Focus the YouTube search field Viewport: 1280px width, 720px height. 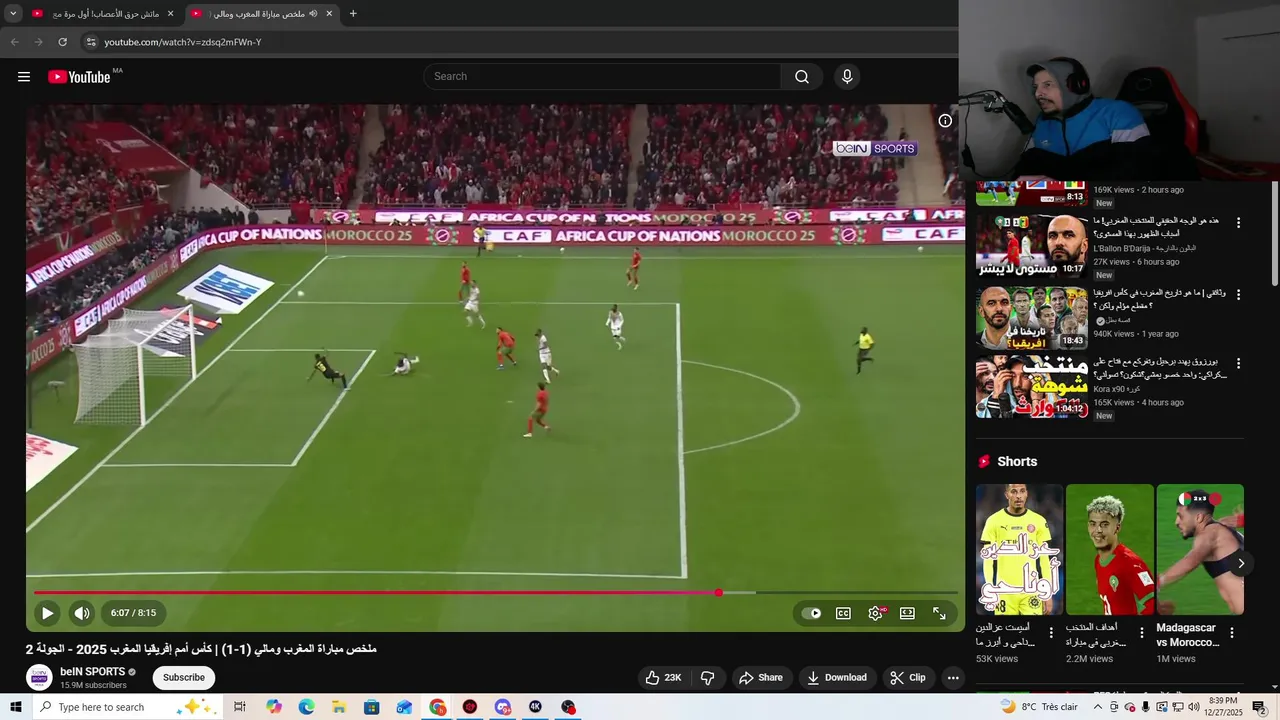coord(602,77)
